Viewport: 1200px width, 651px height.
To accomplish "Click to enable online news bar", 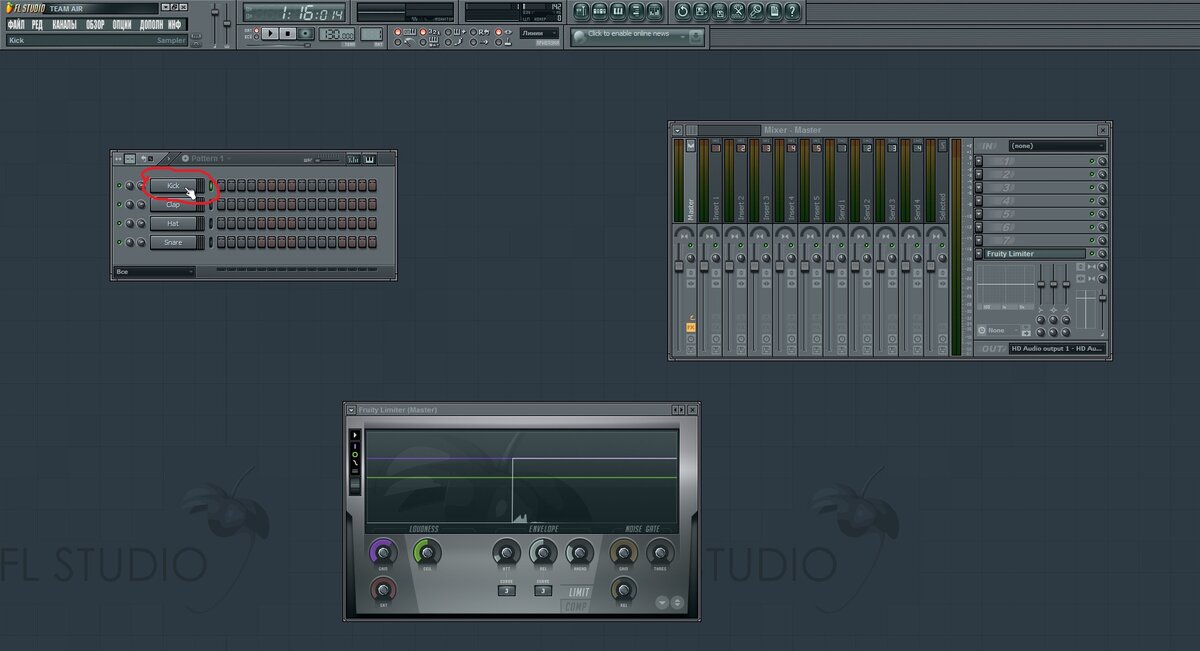I will (637, 35).
